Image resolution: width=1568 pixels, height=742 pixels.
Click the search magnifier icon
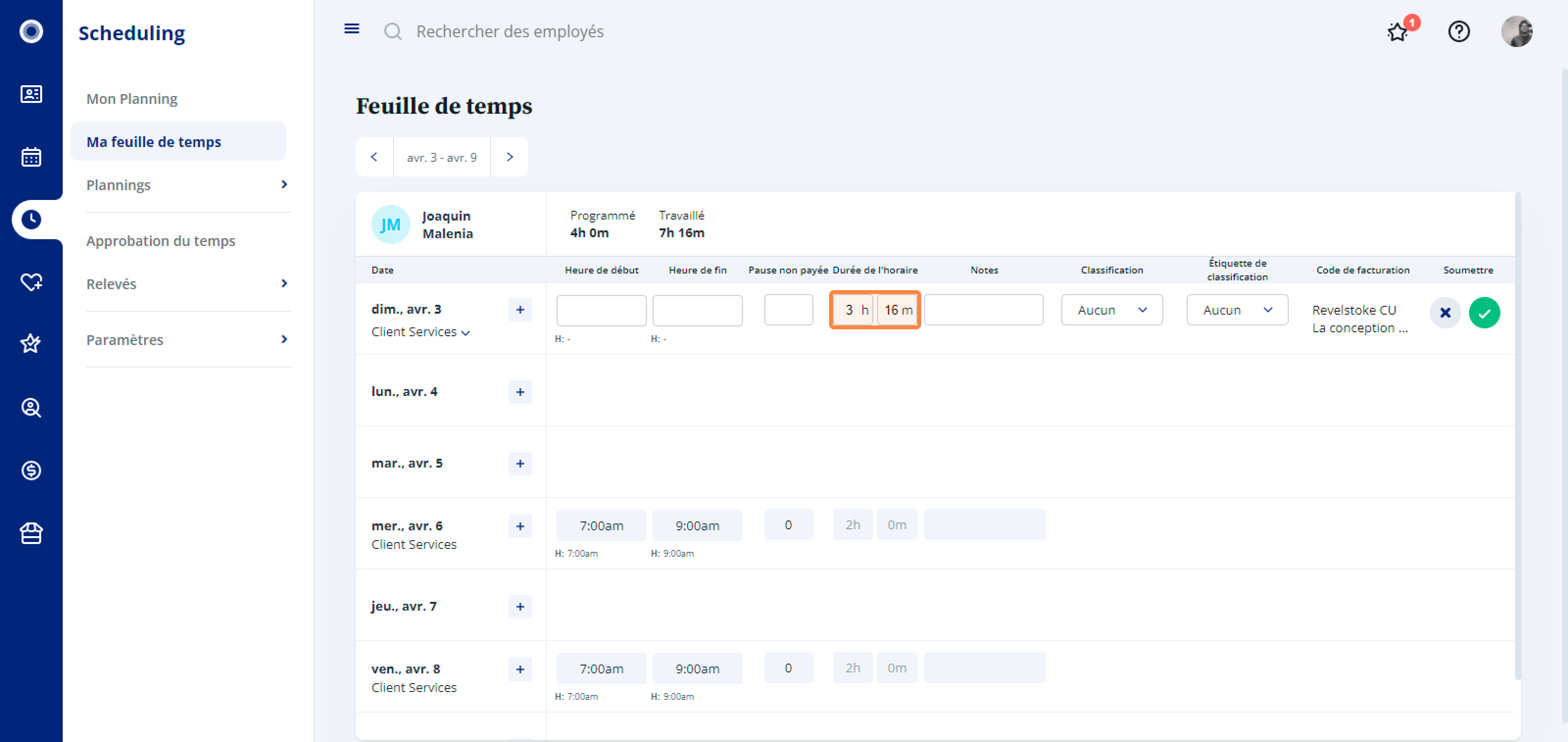pos(392,31)
